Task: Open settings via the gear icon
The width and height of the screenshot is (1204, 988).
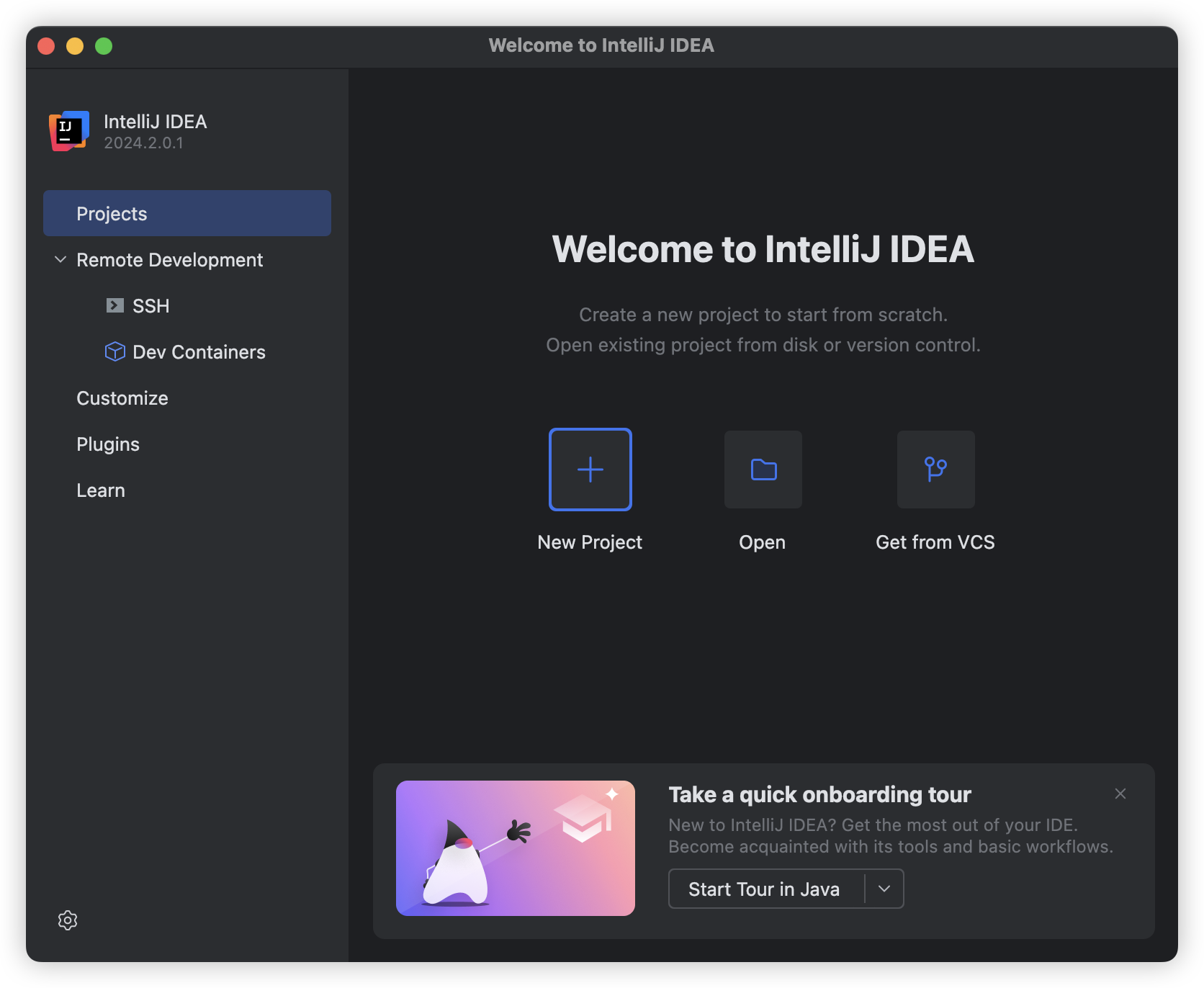Action: 68,920
